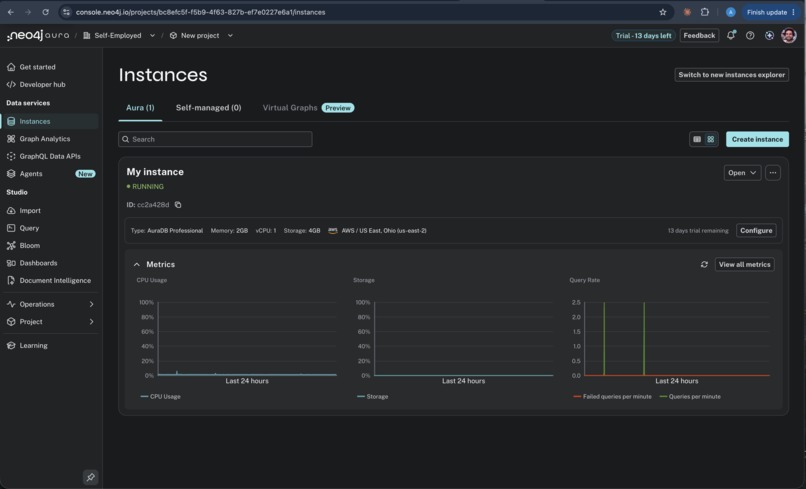Open the browser extensions puzzle icon
This screenshot has width=806, height=489.
(705, 12)
